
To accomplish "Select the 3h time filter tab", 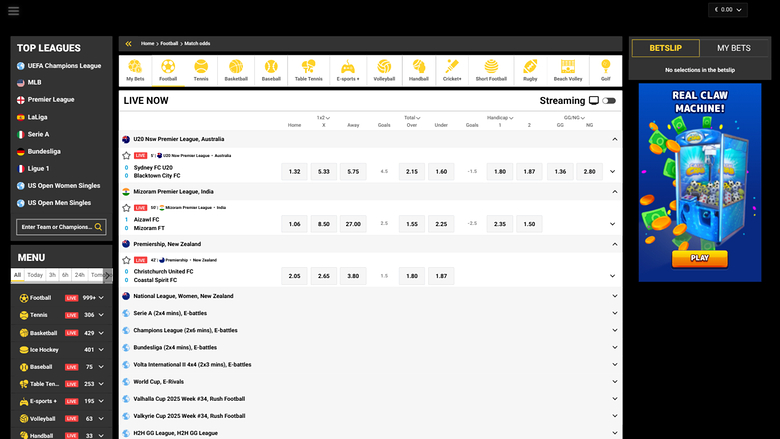I will (x=52, y=274).
